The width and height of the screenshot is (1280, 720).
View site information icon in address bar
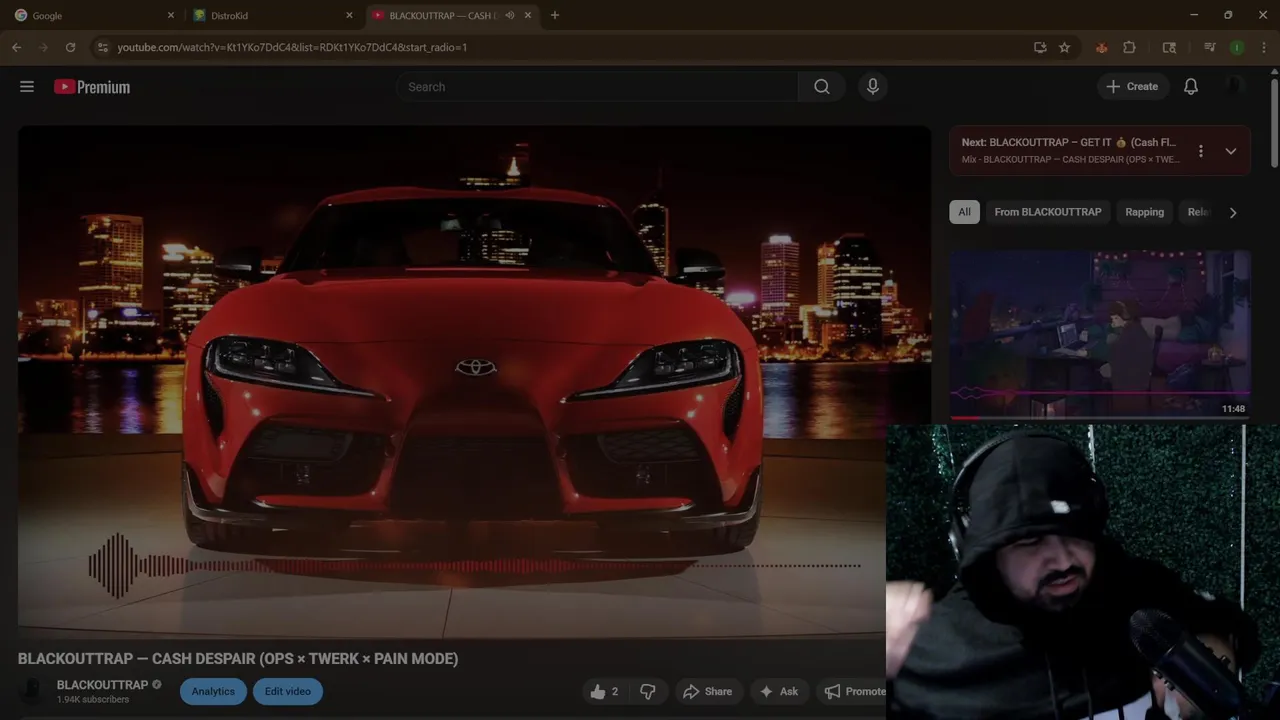pos(102,47)
